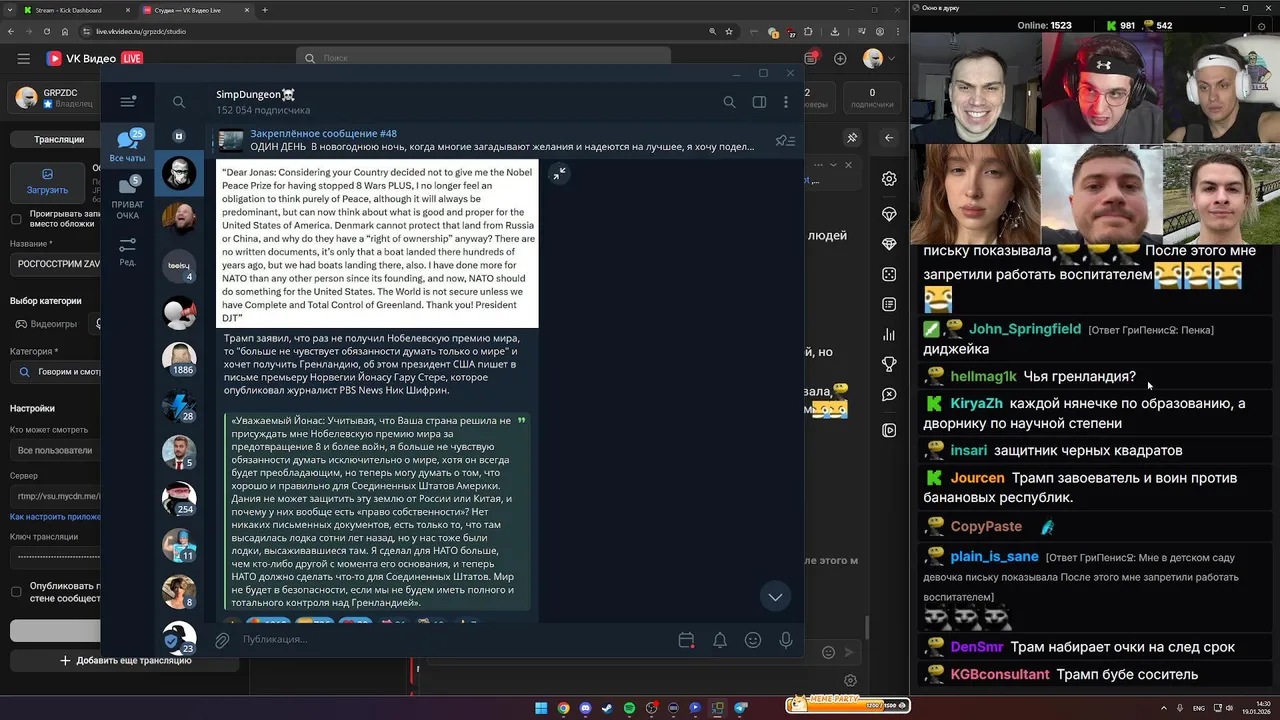The width and height of the screenshot is (1280, 720).
Task: Open the chat with 1886 unread messages
Action: pyautogui.click(x=180, y=359)
